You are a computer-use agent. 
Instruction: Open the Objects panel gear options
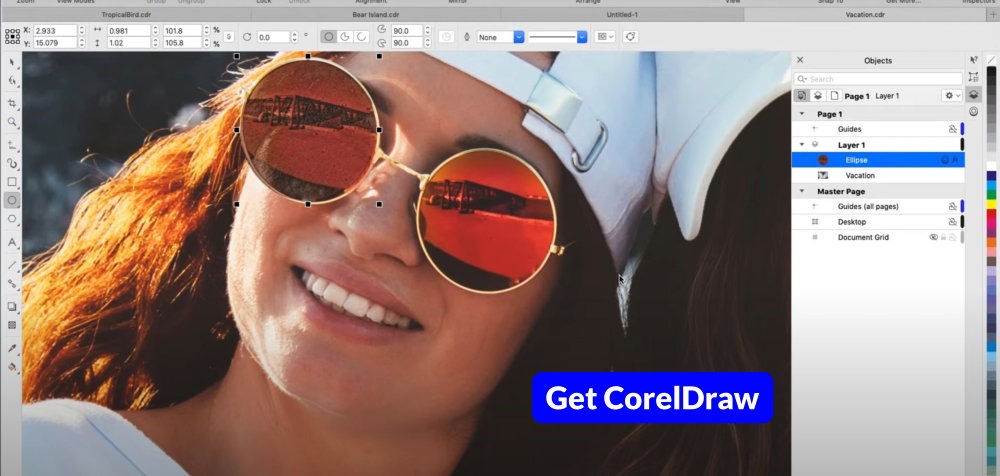tap(952, 96)
